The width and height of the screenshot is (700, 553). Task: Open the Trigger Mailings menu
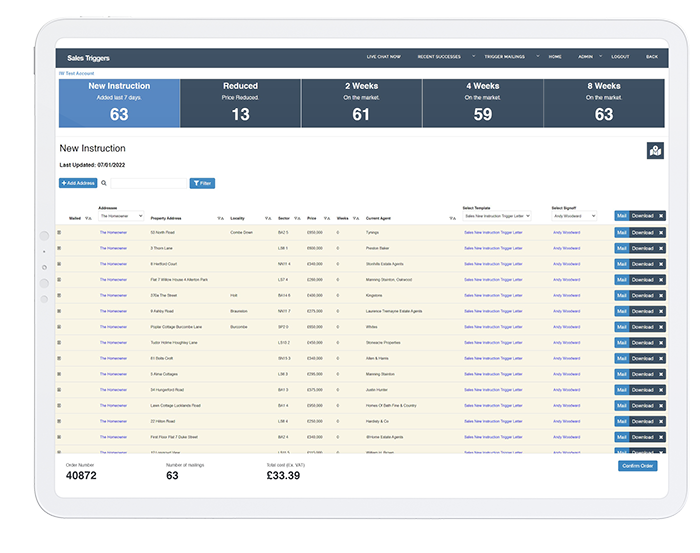512,57
